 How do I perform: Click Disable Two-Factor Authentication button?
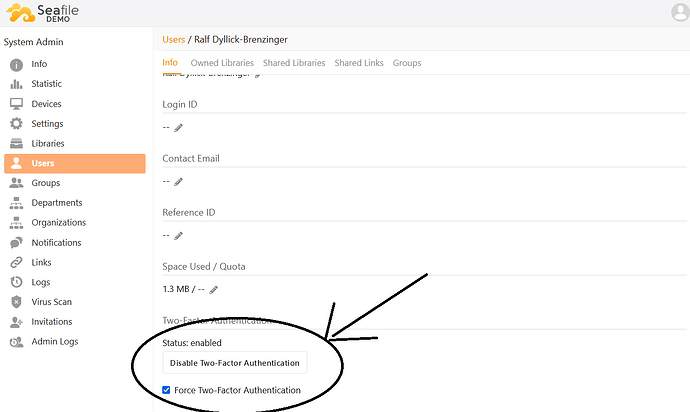235,363
